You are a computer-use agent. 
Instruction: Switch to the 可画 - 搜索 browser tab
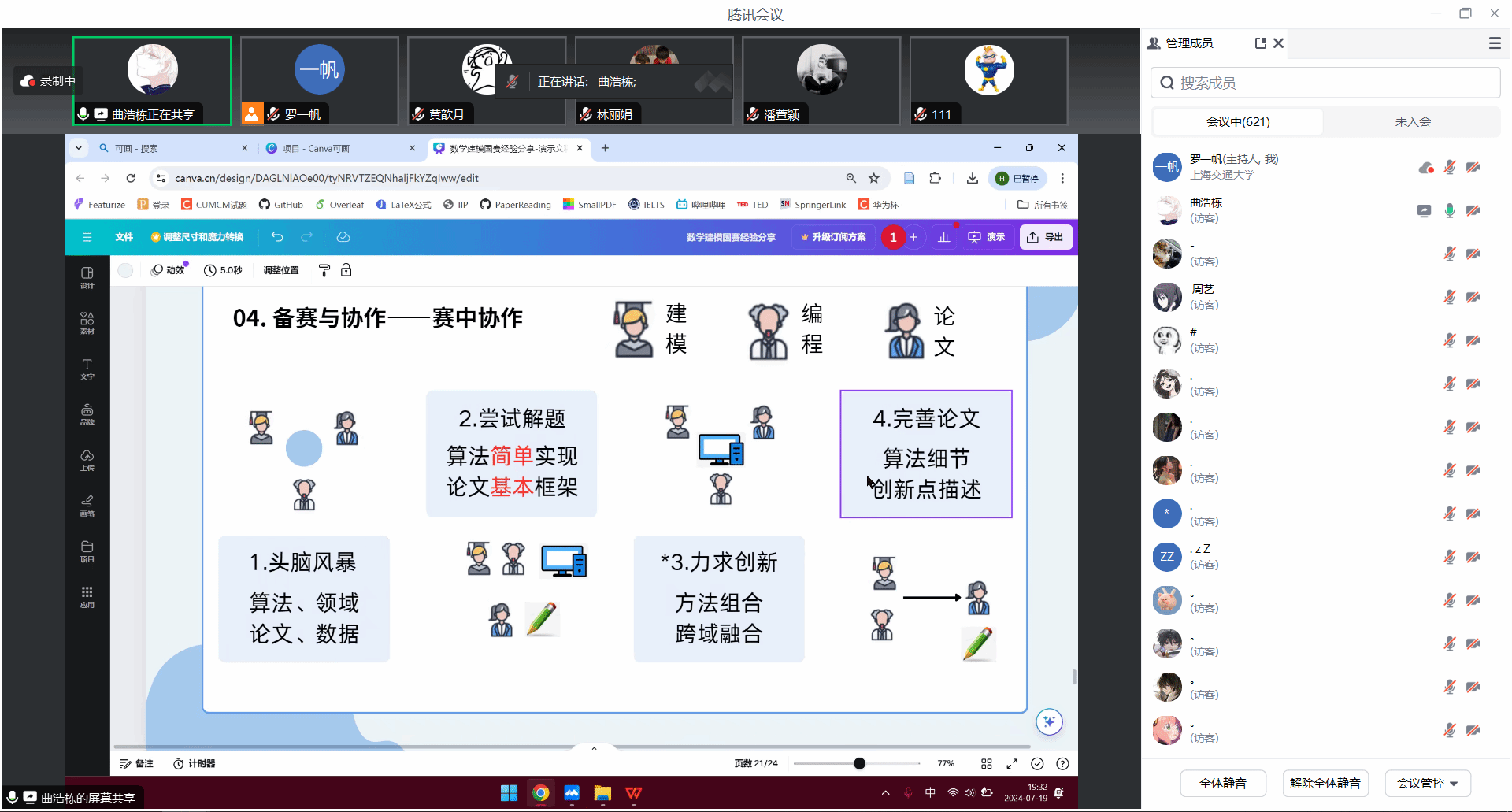pos(173,148)
